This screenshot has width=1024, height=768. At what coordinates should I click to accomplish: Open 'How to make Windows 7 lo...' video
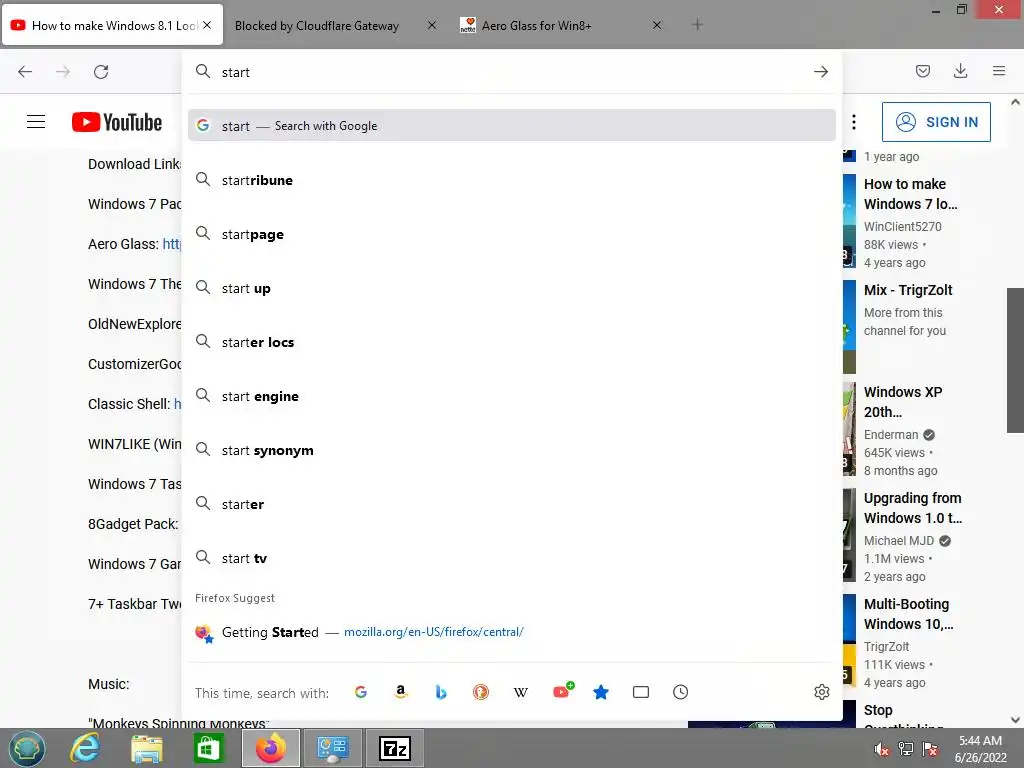point(910,194)
